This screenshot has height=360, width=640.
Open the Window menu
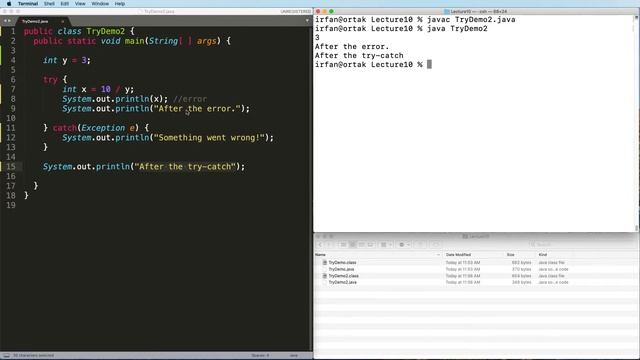coord(100,4)
